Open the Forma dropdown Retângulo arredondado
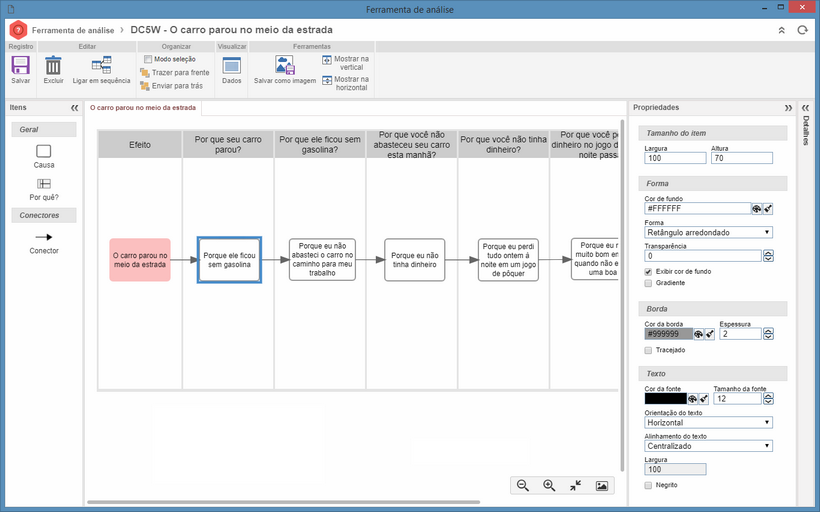Viewport: 820px width, 512px height. click(x=709, y=232)
